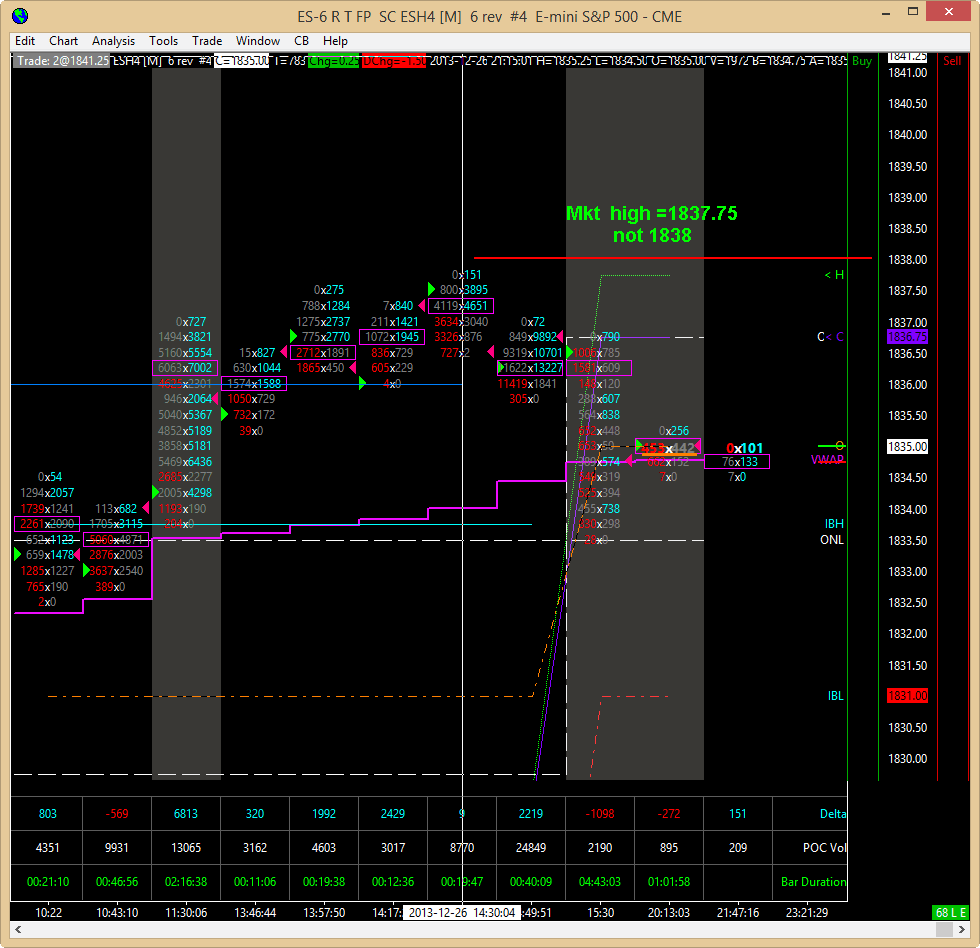Open the CB menu
This screenshot has height=948, width=980.
point(301,41)
